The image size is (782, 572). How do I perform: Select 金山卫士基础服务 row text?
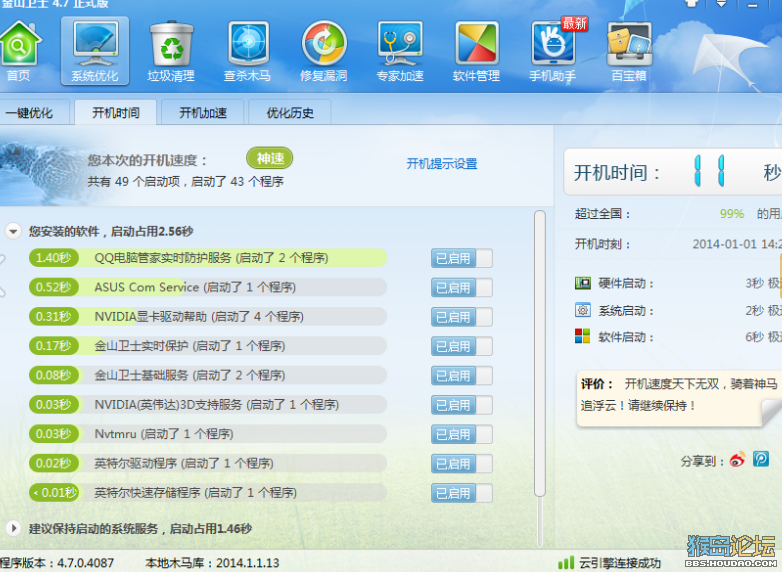pos(190,375)
